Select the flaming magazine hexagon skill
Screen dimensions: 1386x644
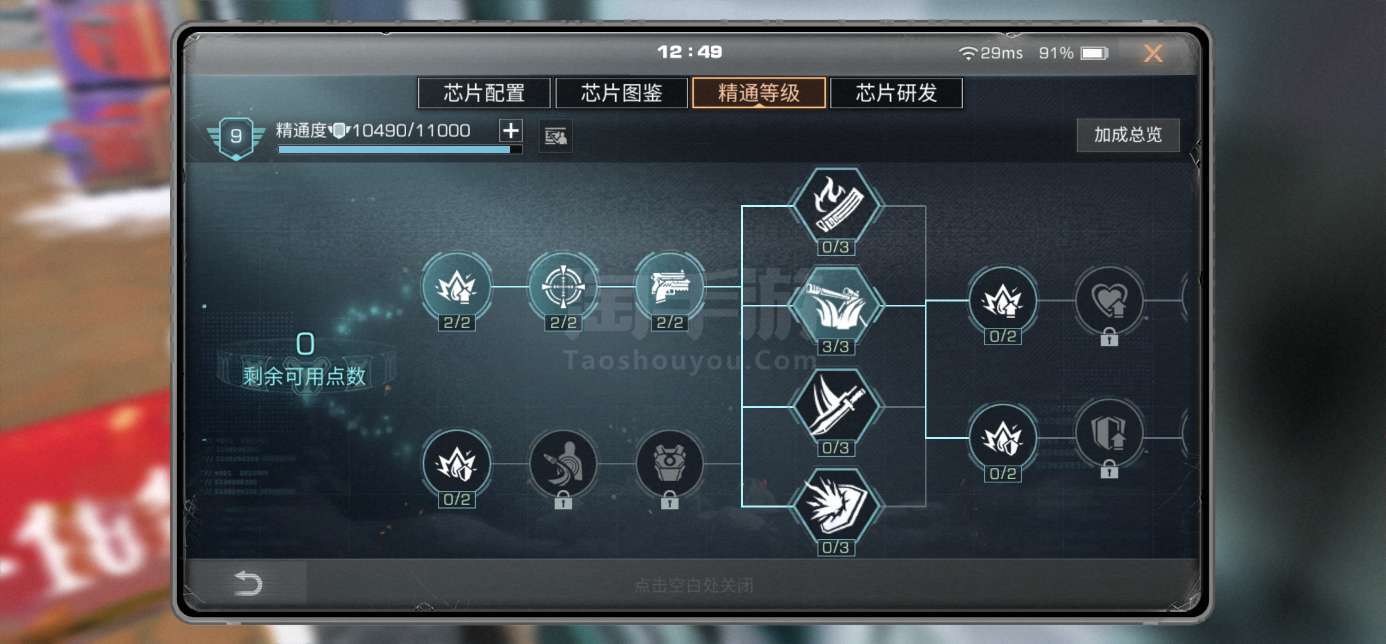point(835,205)
